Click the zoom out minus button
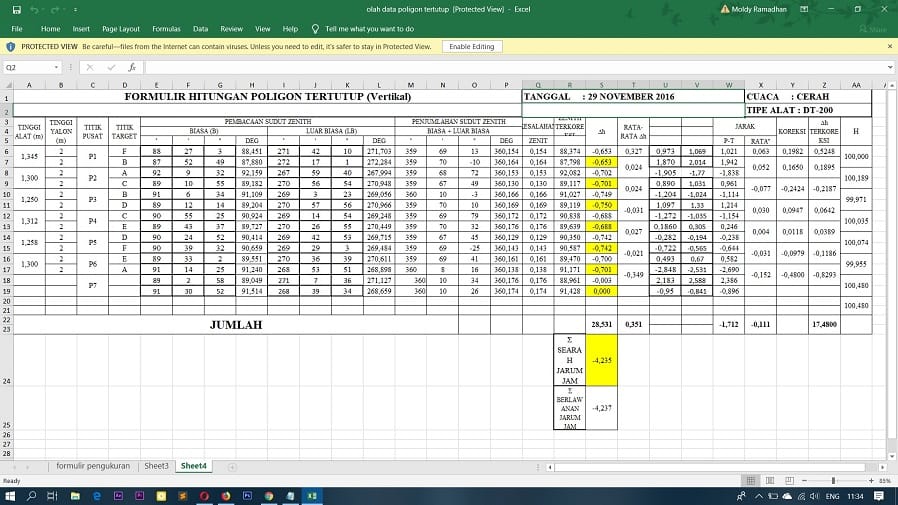This screenshot has height=505, width=898. (804, 481)
